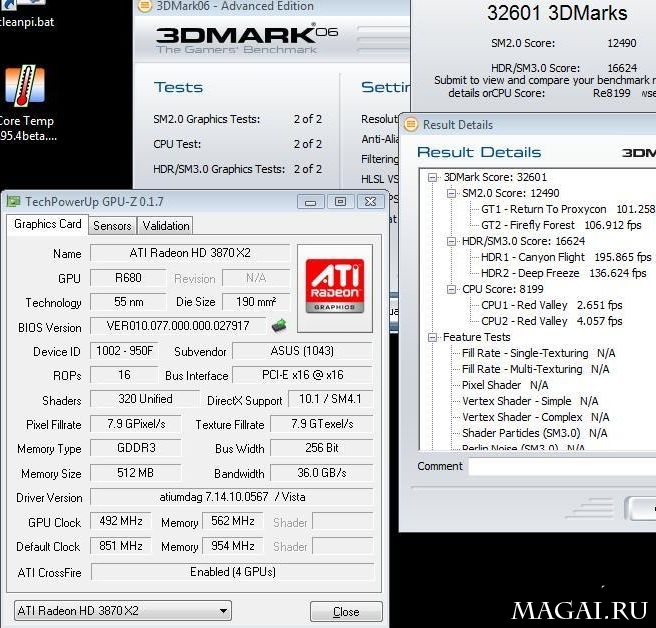This screenshot has height=628, width=656.
Task: Open the ATI Radeon HD 3870 X2 dropdown
Action: 123,611
